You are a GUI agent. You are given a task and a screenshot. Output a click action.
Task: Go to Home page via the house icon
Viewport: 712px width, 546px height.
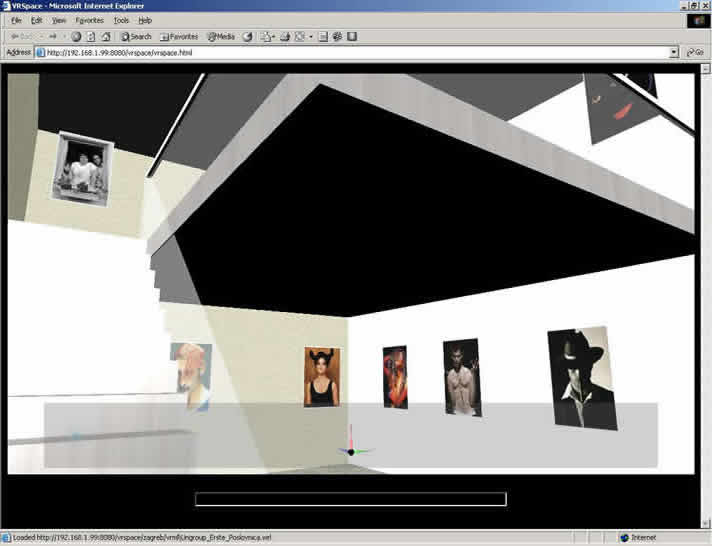point(105,36)
